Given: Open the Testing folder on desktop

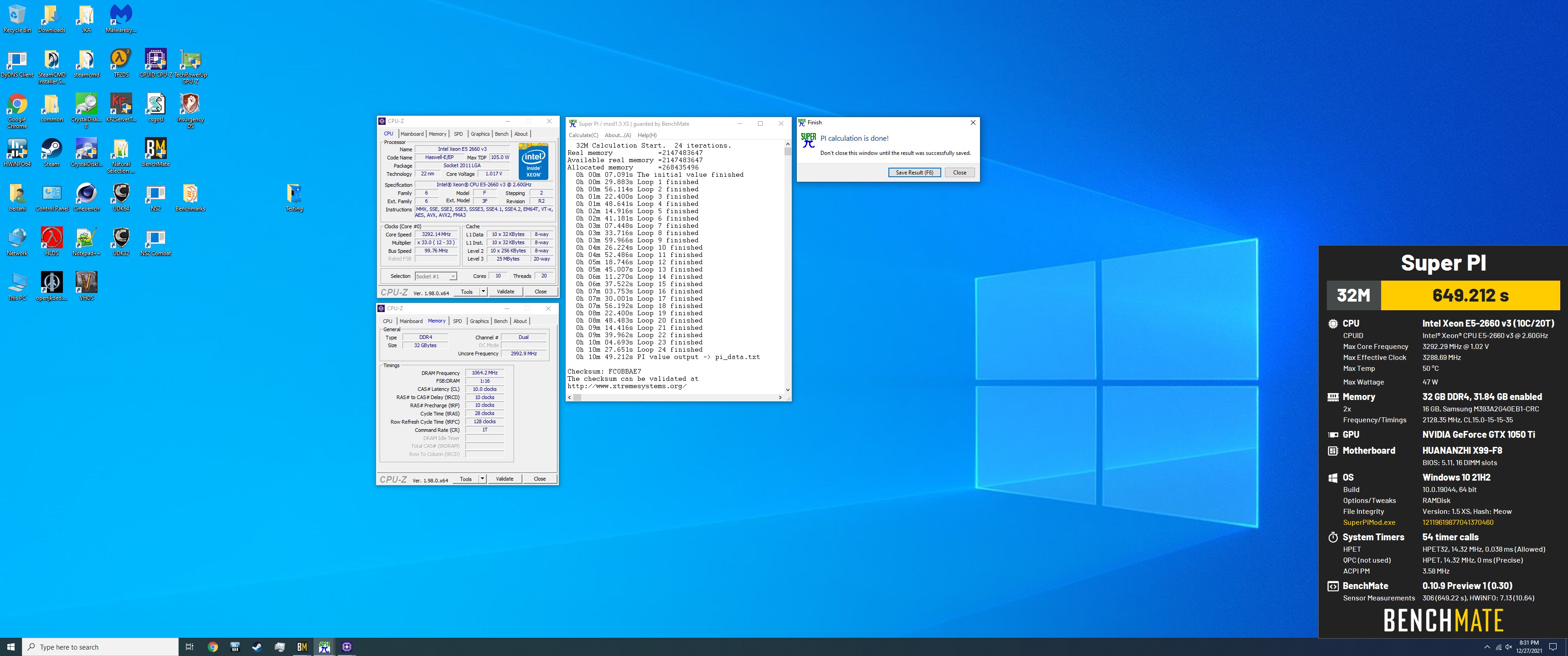Looking at the screenshot, I should pos(294,197).
